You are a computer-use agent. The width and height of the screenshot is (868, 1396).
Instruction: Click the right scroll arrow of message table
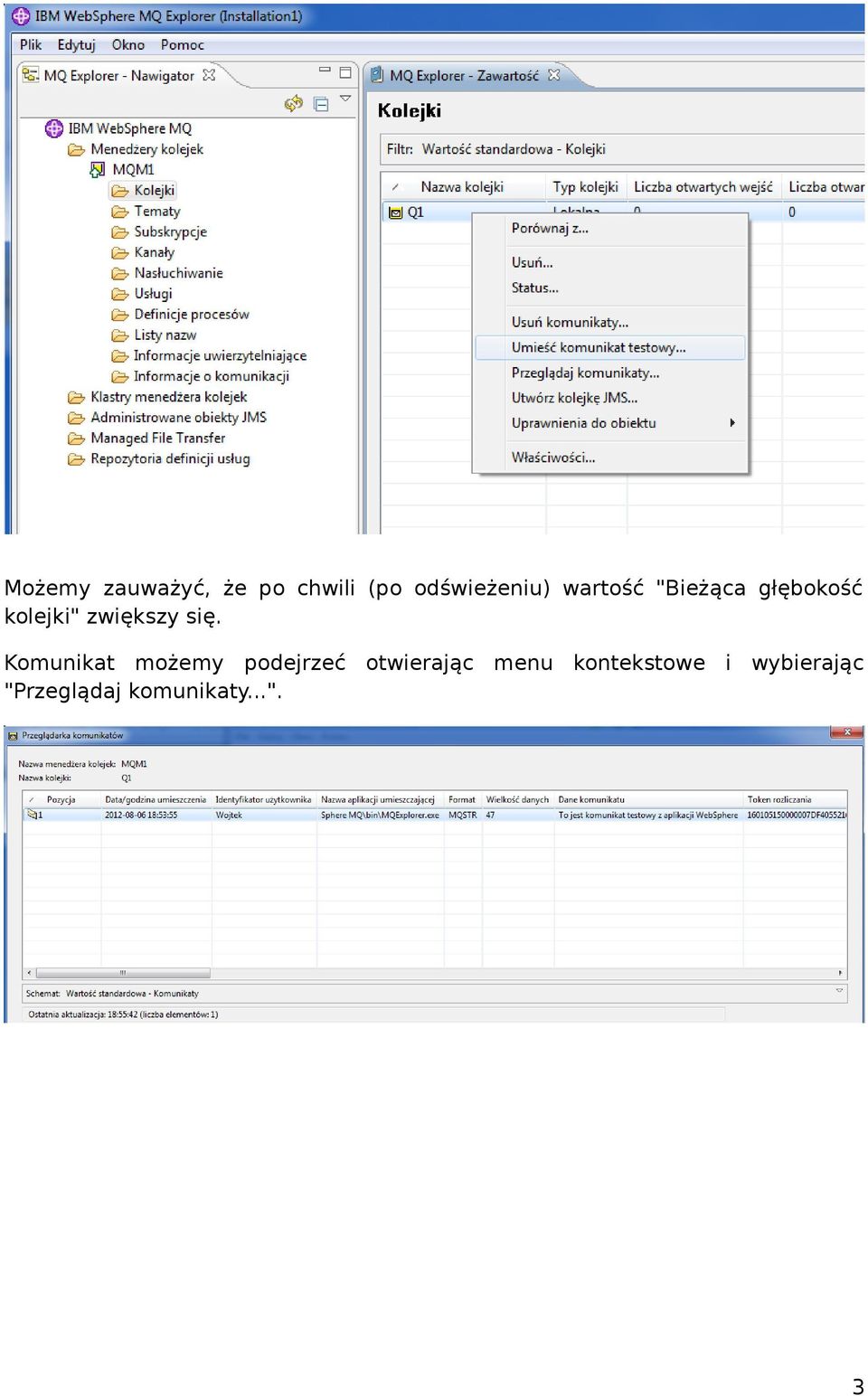point(841,974)
